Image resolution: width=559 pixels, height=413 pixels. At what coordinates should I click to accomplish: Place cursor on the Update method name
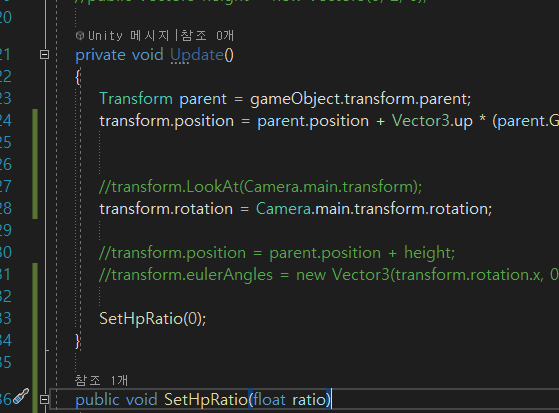(x=197, y=55)
